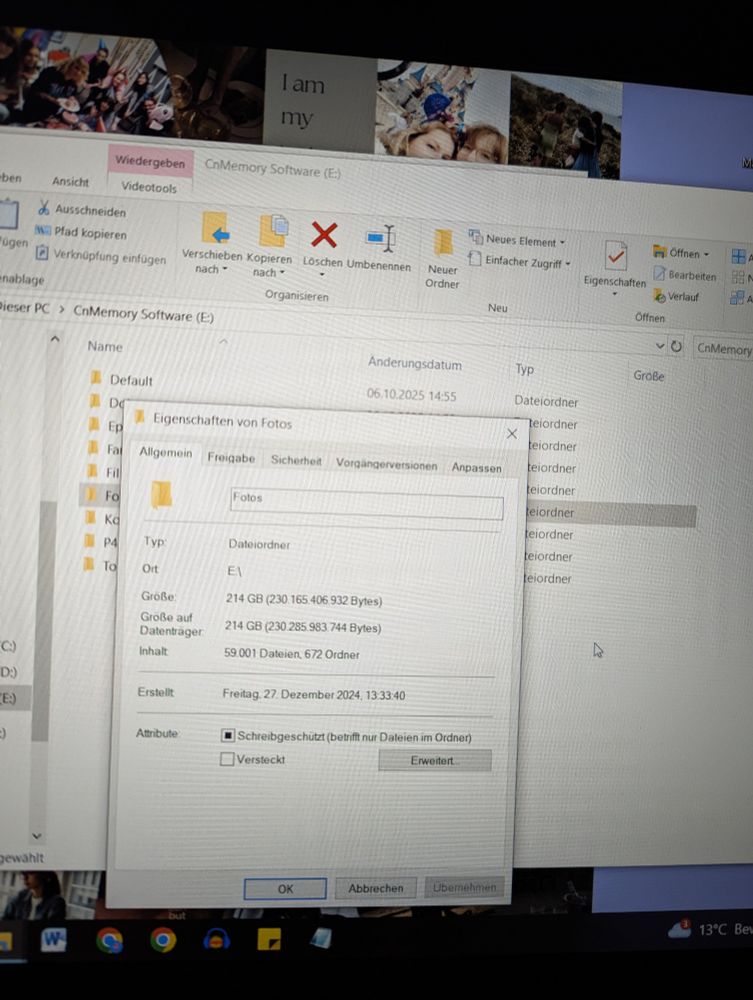Open the Chrome profile shortcut in taskbar
753x1000 pixels.
click(x=110, y=940)
